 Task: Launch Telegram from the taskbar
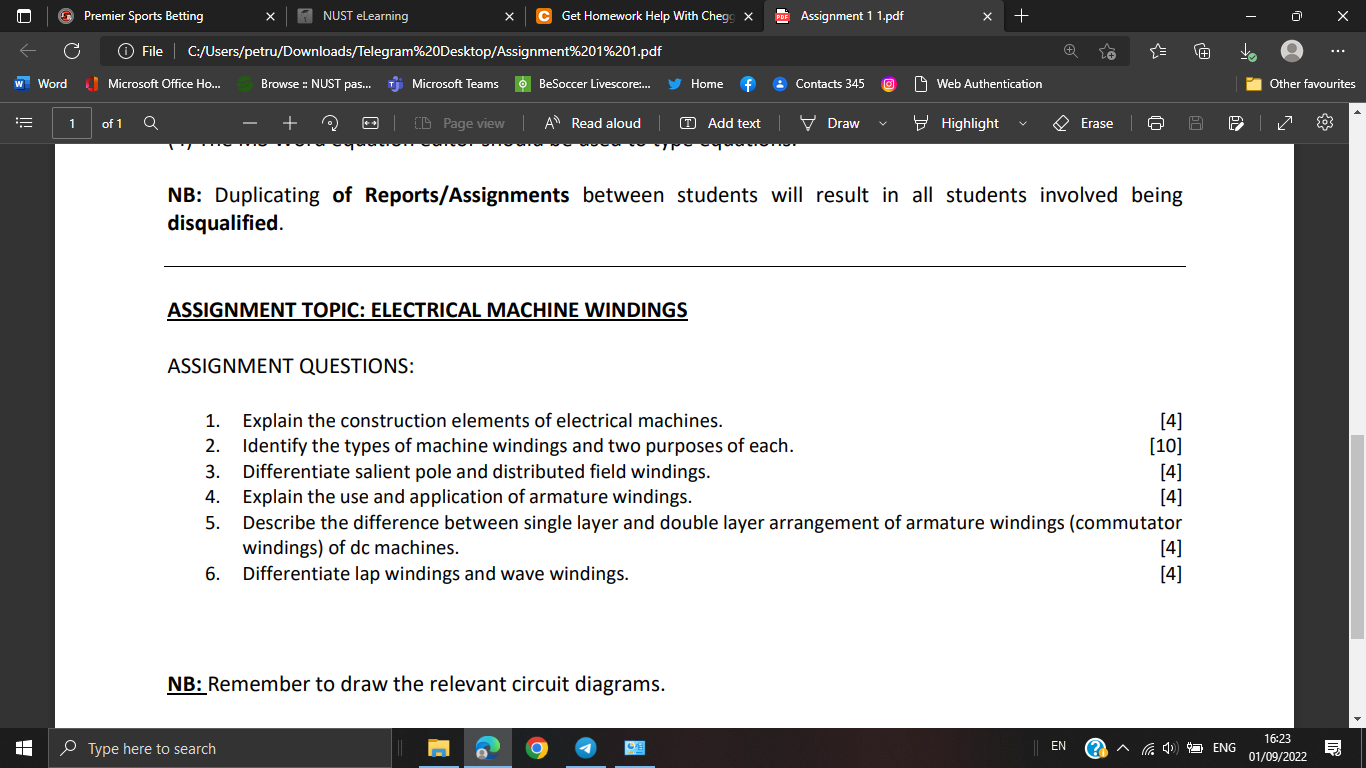(x=586, y=748)
